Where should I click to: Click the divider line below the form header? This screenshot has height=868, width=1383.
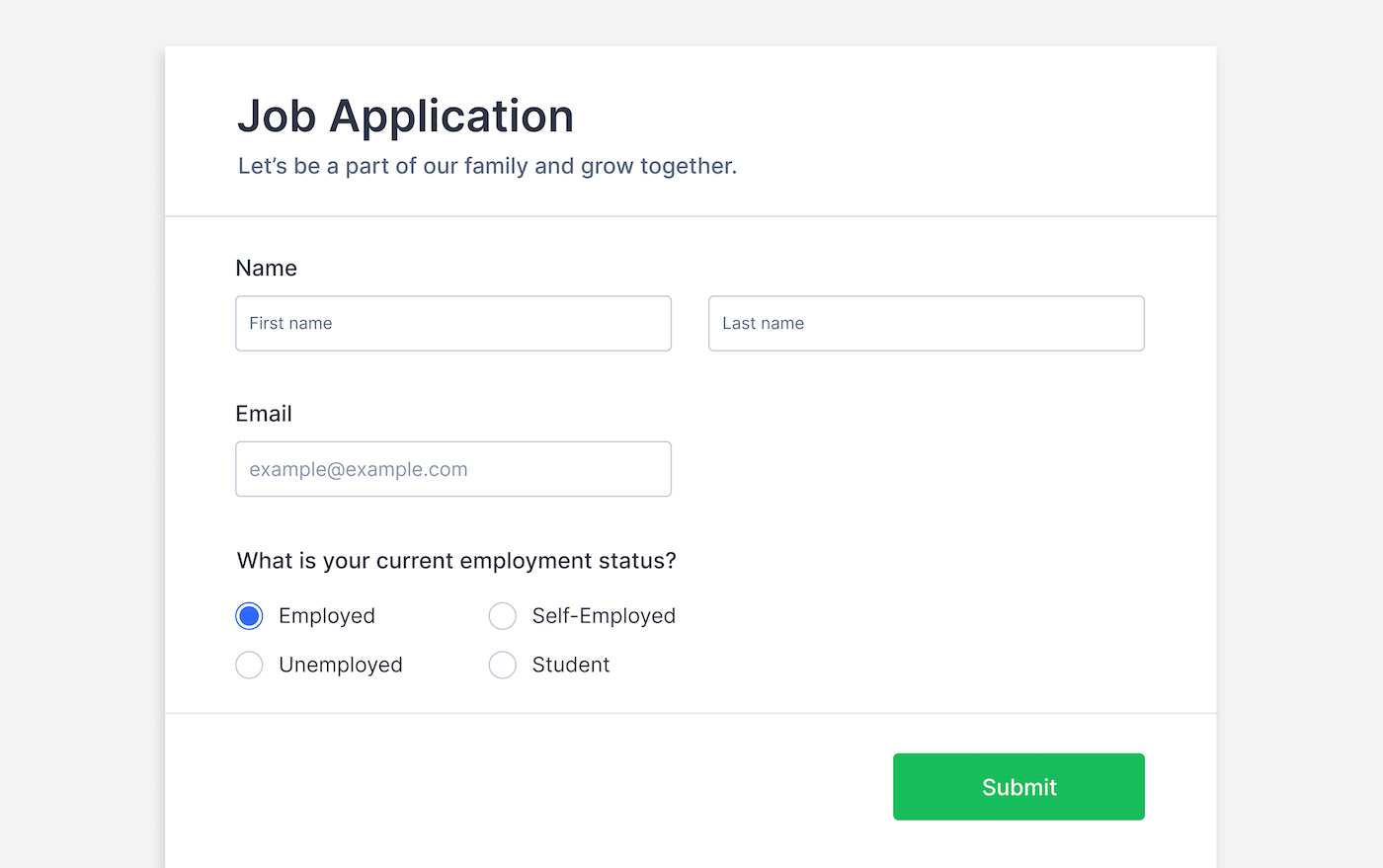pyautogui.click(x=690, y=216)
